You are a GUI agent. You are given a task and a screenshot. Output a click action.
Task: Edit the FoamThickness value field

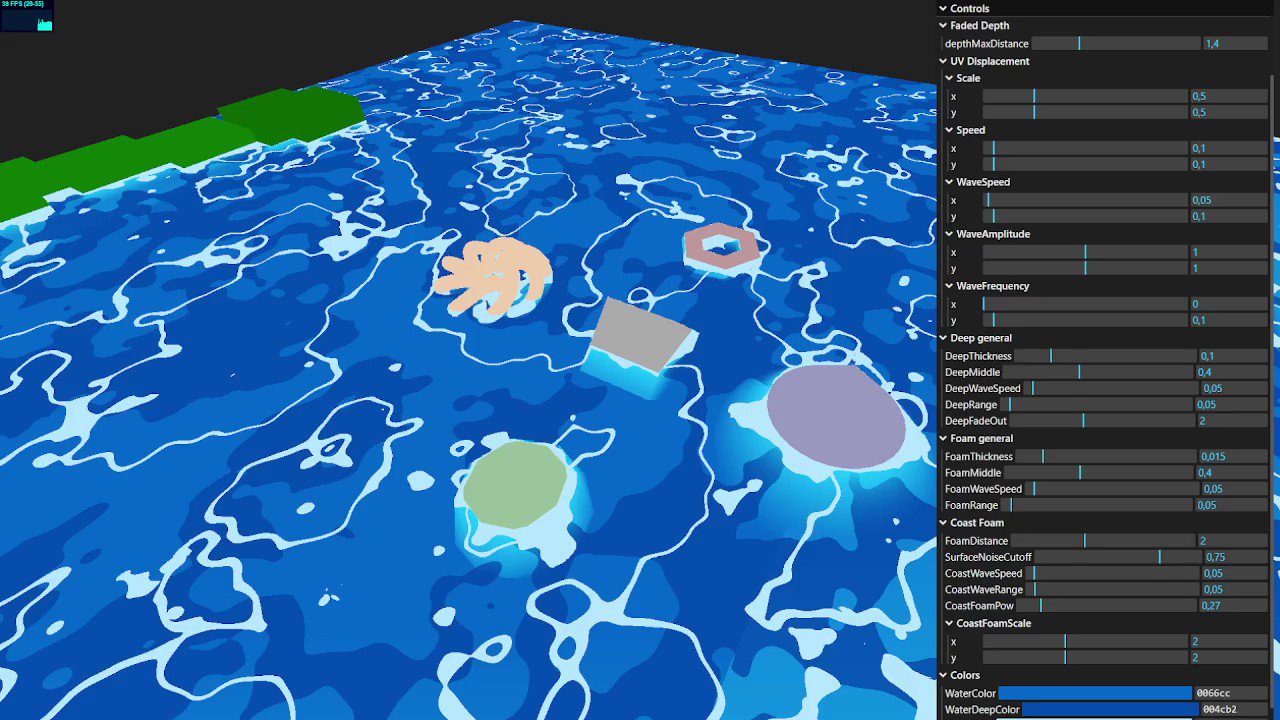1231,456
